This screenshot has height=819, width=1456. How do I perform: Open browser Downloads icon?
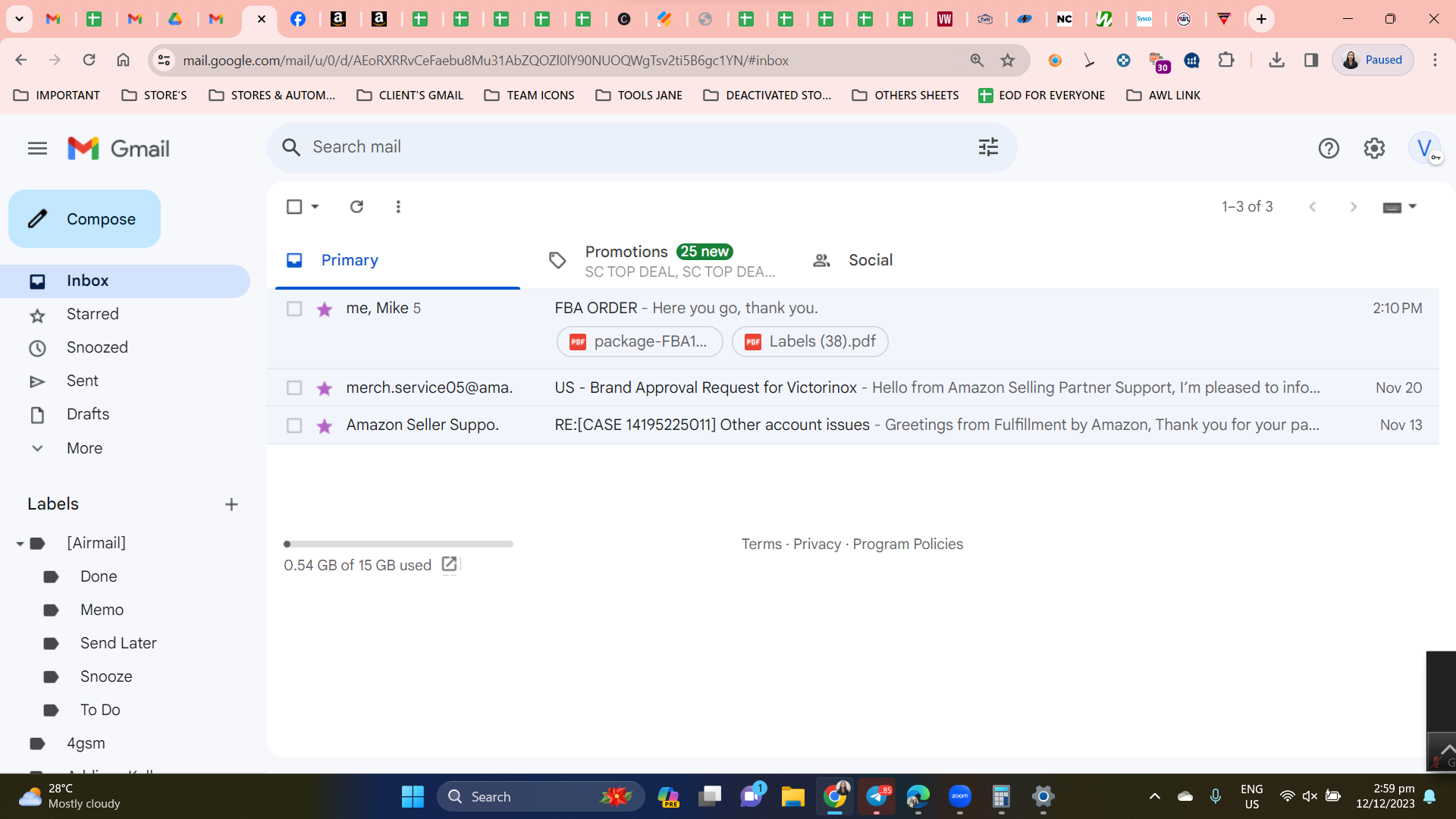click(1276, 60)
